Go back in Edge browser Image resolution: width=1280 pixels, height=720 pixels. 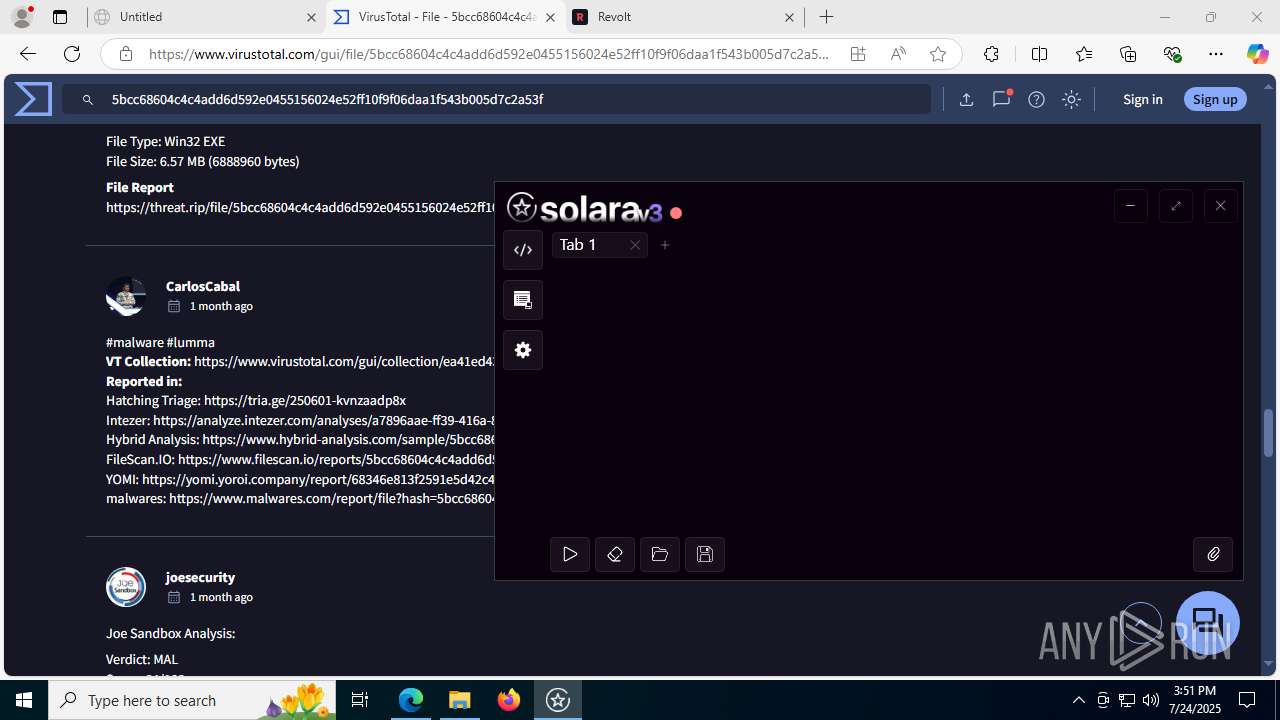tap(28, 54)
